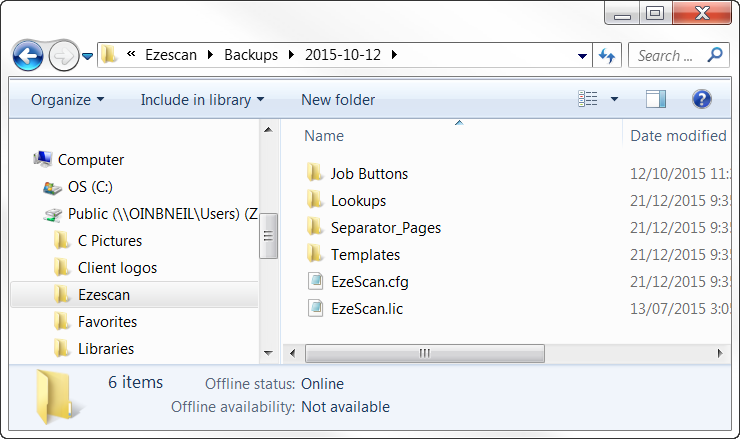Sort by Date modified column header
The width and height of the screenshot is (740, 439).
[x=678, y=135]
